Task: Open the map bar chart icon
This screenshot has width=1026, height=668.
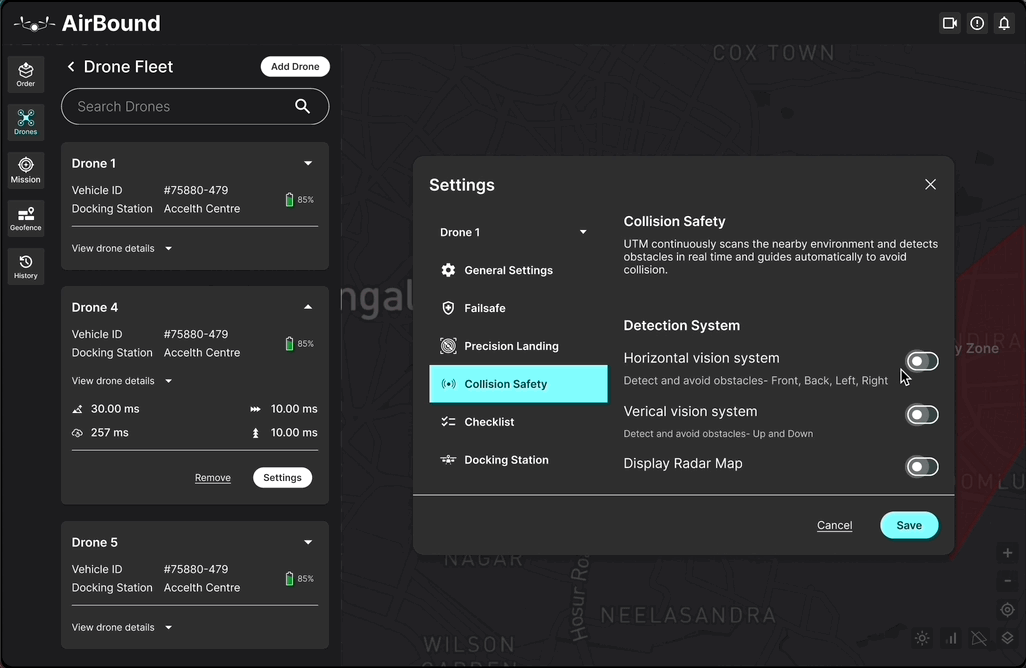Action: pos(951,638)
